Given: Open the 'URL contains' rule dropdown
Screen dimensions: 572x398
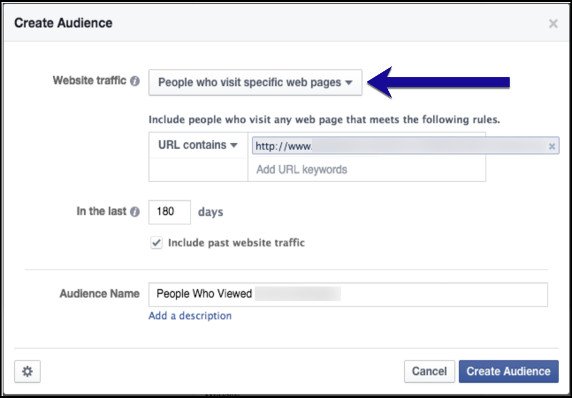Looking at the screenshot, I should pos(198,145).
